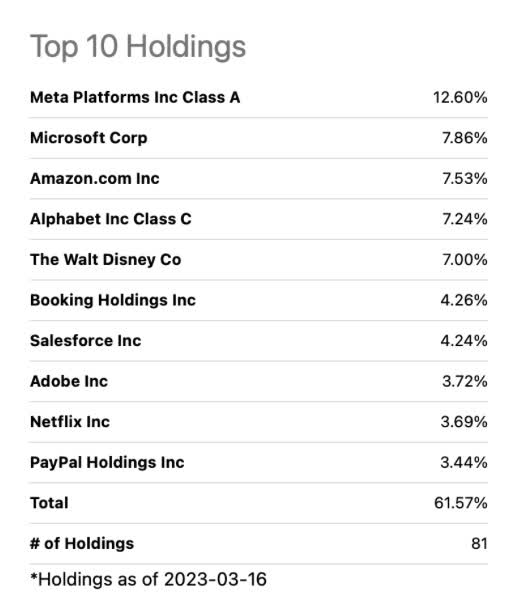Click the Top 10 Holdings heading
This screenshot has width=514, height=614.
[x=138, y=47]
